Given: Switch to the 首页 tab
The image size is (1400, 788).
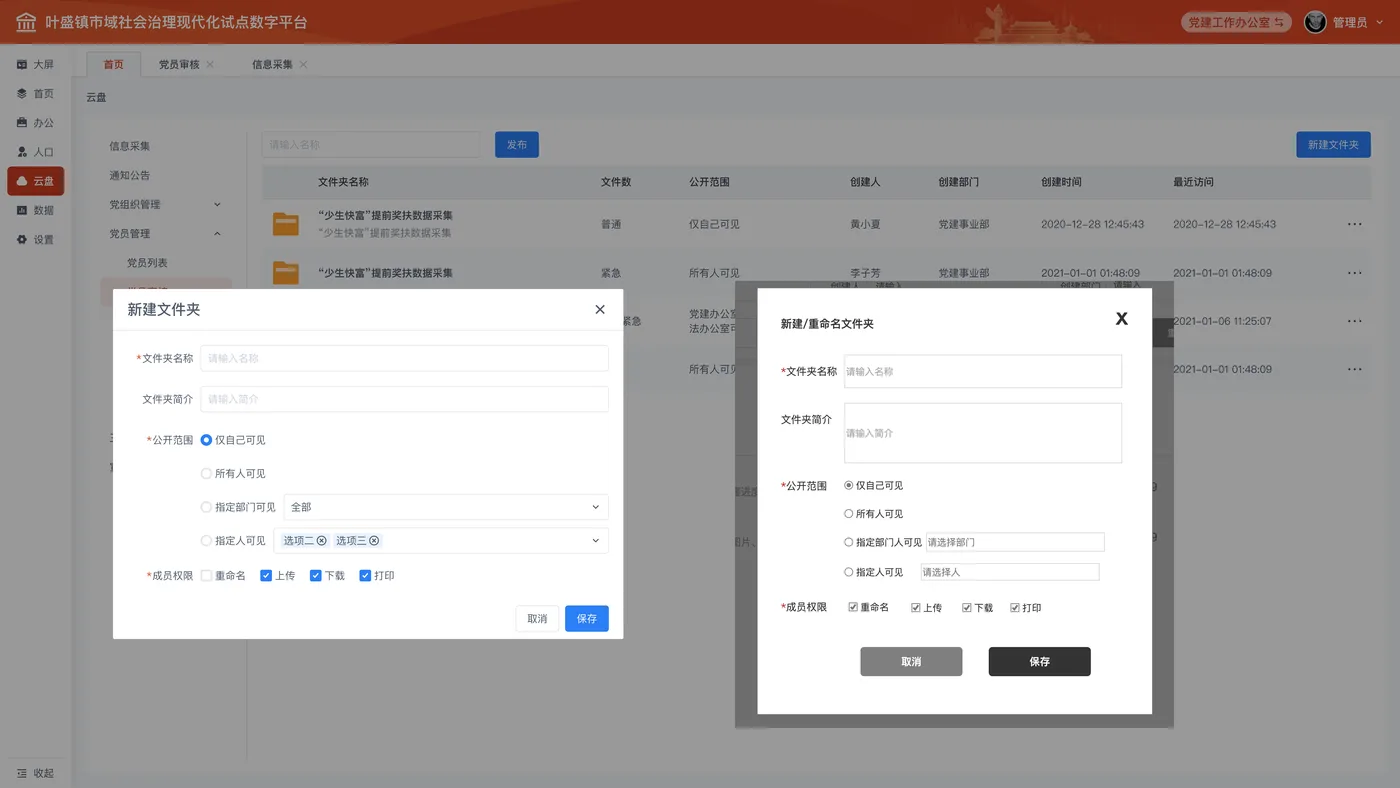Looking at the screenshot, I should [114, 64].
